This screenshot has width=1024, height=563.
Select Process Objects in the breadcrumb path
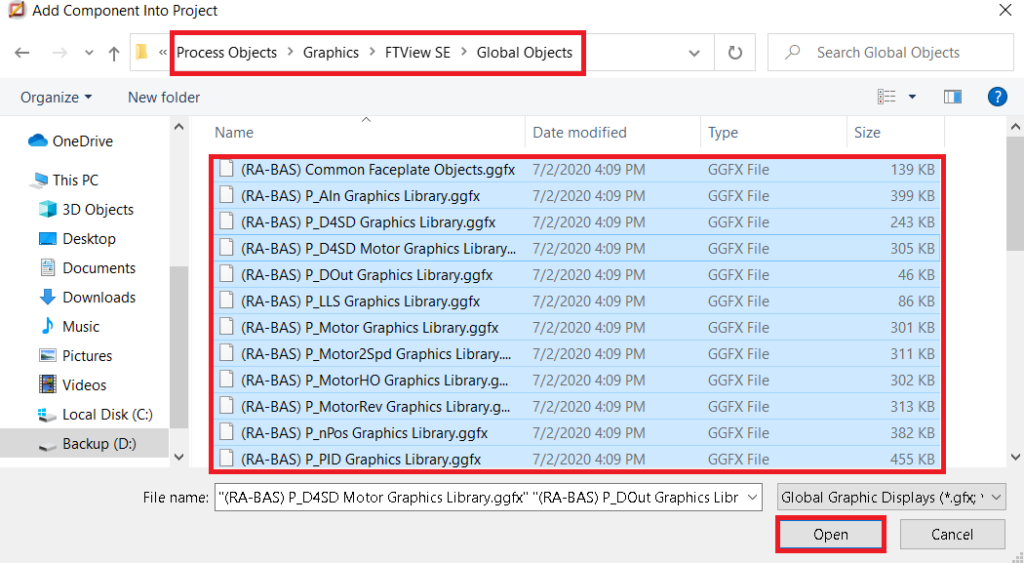click(x=227, y=52)
